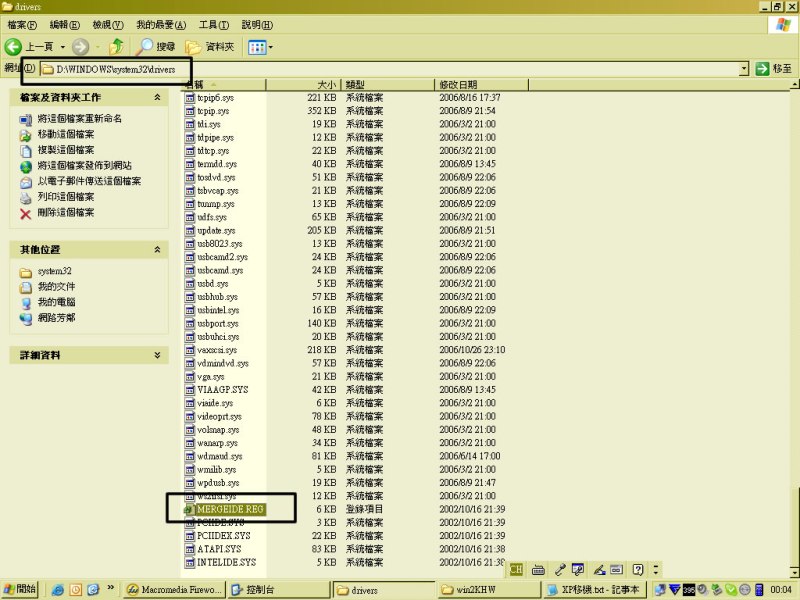Click the language bar microphone icon

tap(560, 570)
